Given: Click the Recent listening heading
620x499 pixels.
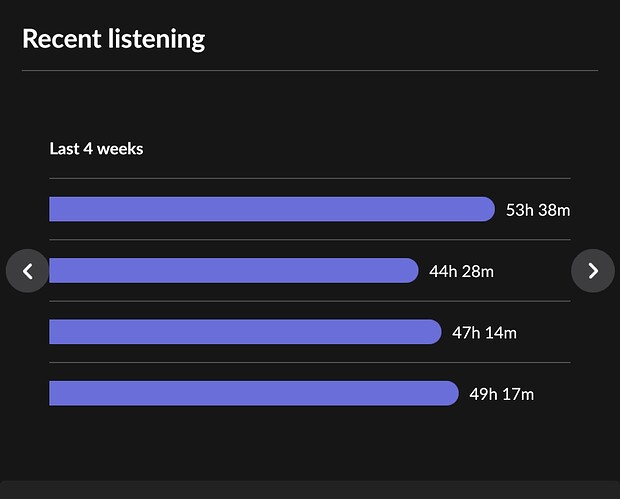Looking at the screenshot, I should click(x=113, y=39).
